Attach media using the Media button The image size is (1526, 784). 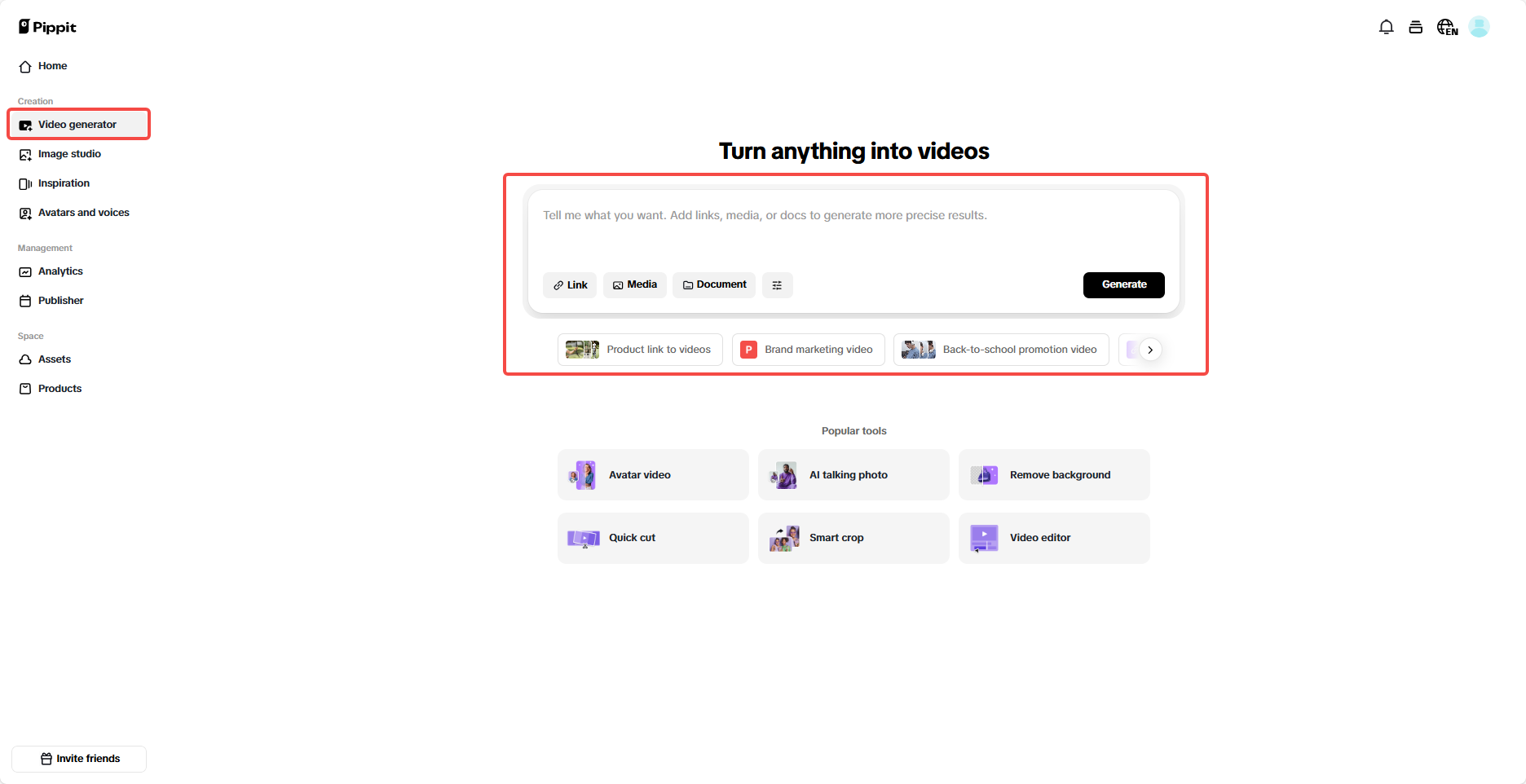pyautogui.click(x=634, y=284)
